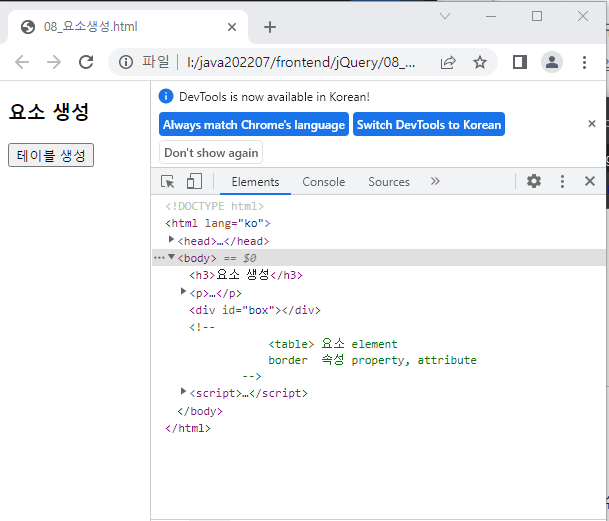Dismiss the DevTools language notification
The height and width of the screenshot is (521, 609).
592,124
